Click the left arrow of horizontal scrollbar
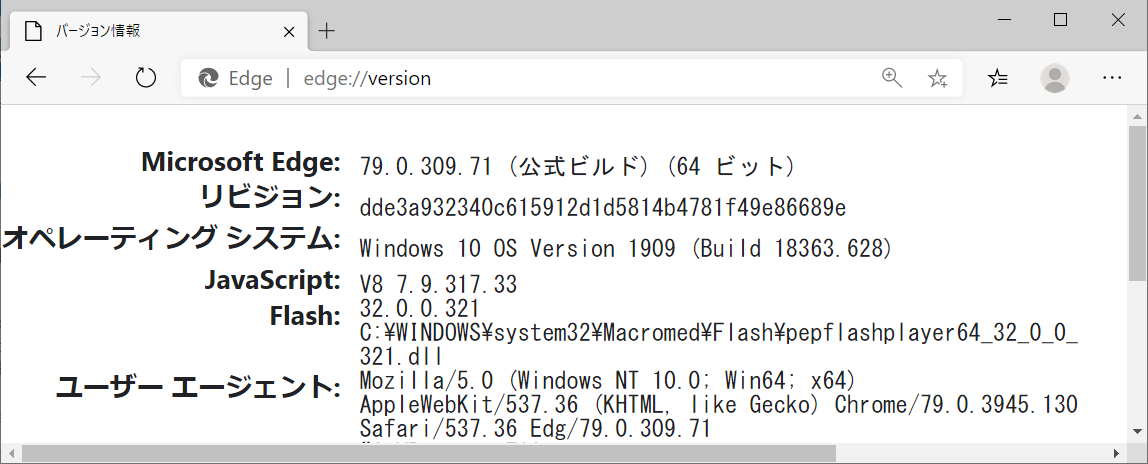1148x464 pixels. click(x=10, y=453)
